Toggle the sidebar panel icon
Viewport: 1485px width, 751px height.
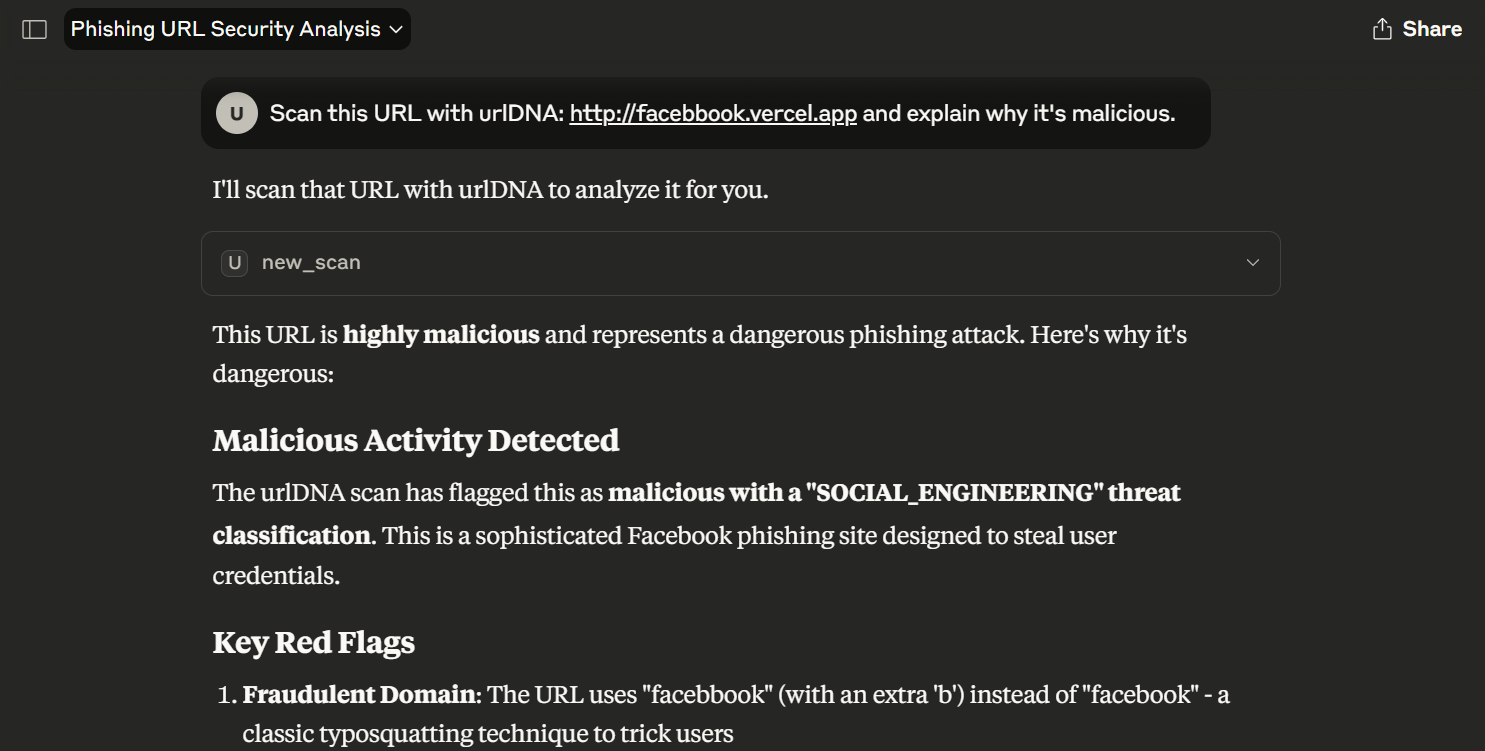tap(35, 29)
